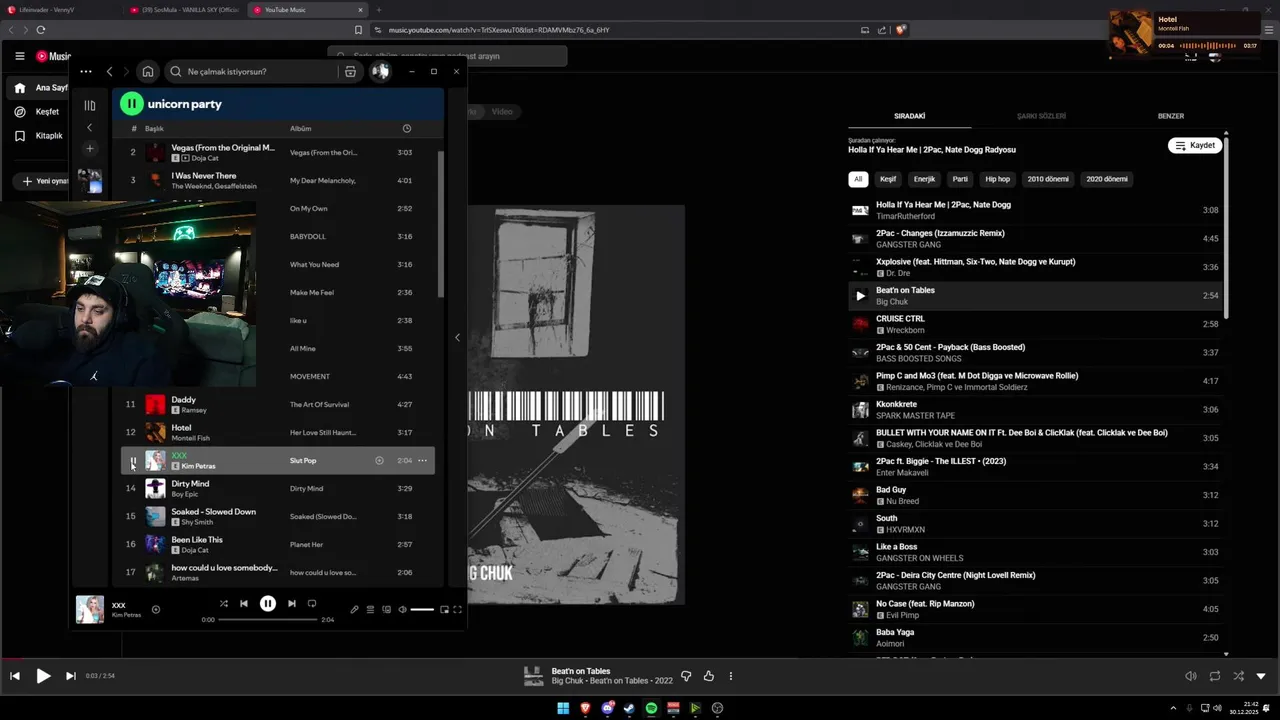Screen dimensions: 1280x720
Task: Open Keşfet in YouTube Music sidebar
Action: (36, 112)
